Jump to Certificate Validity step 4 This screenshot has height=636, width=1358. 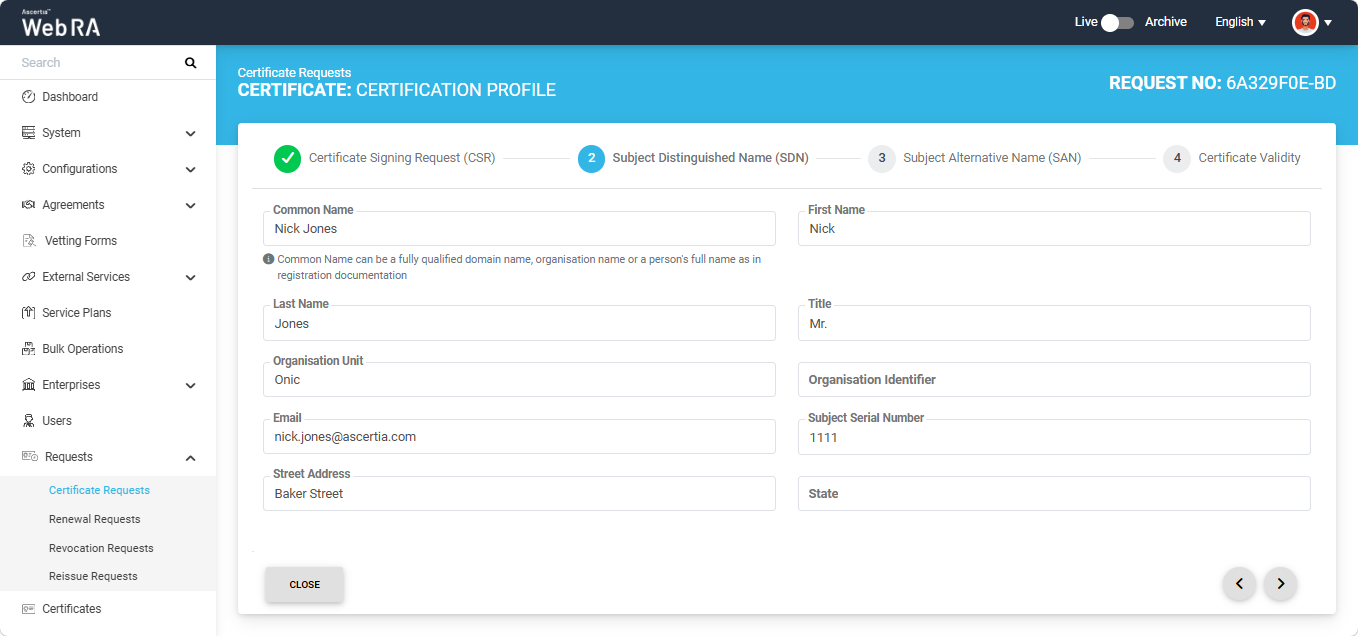tap(1232, 158)
